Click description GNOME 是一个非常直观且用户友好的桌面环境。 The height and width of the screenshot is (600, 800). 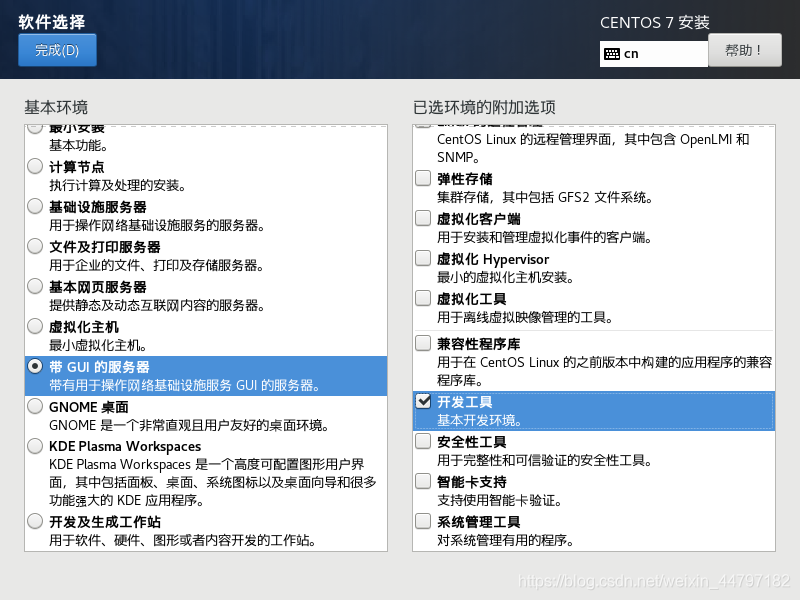click(x=189, y=425)
